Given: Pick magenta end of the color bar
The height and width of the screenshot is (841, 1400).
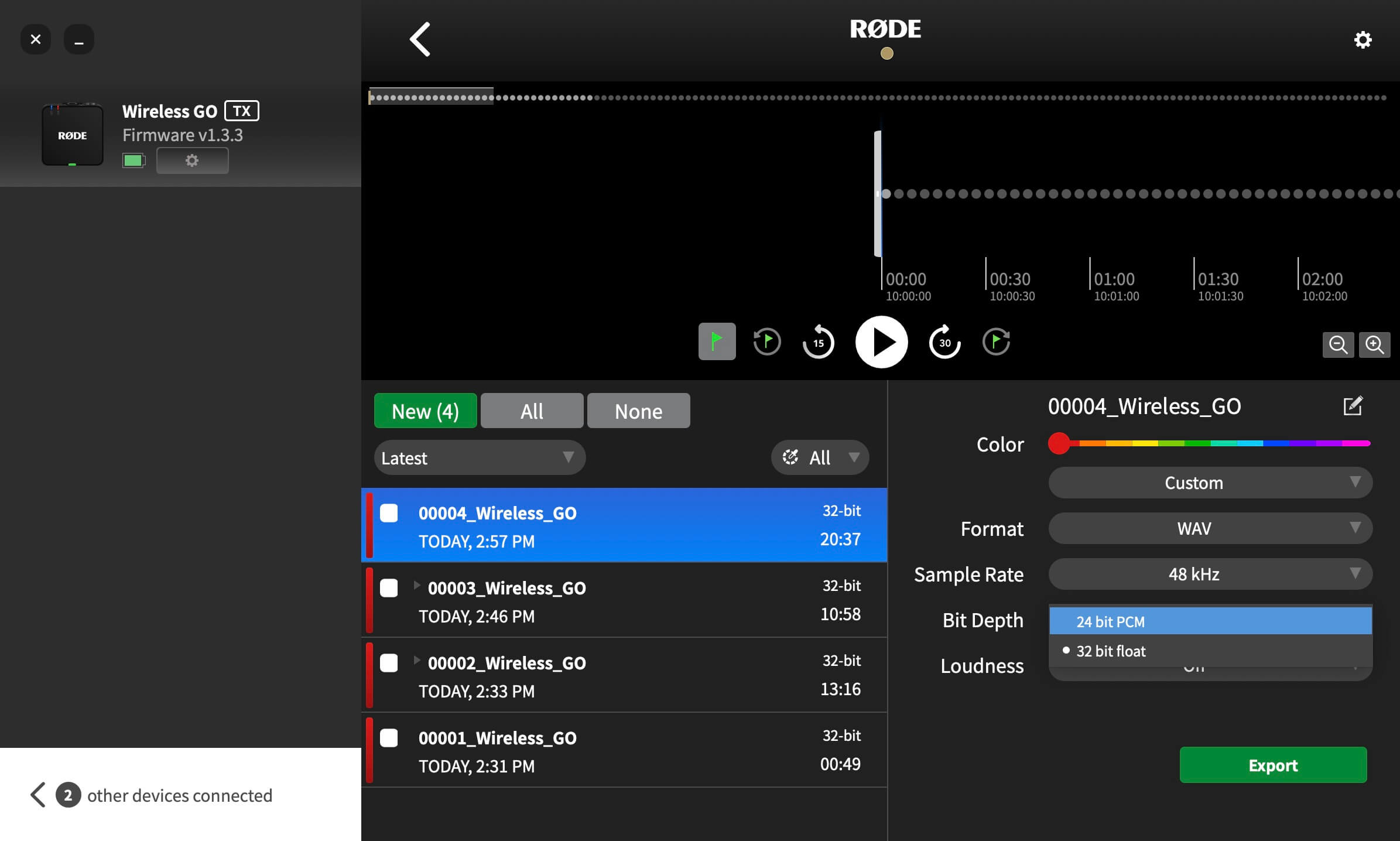Looking at the screenshot, I should point(1357,443).
